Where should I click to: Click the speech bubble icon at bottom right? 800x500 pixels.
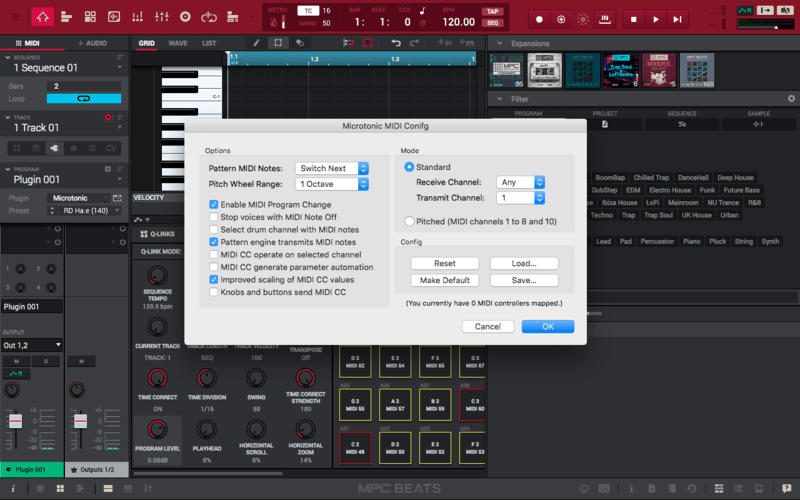coord(786,488)
